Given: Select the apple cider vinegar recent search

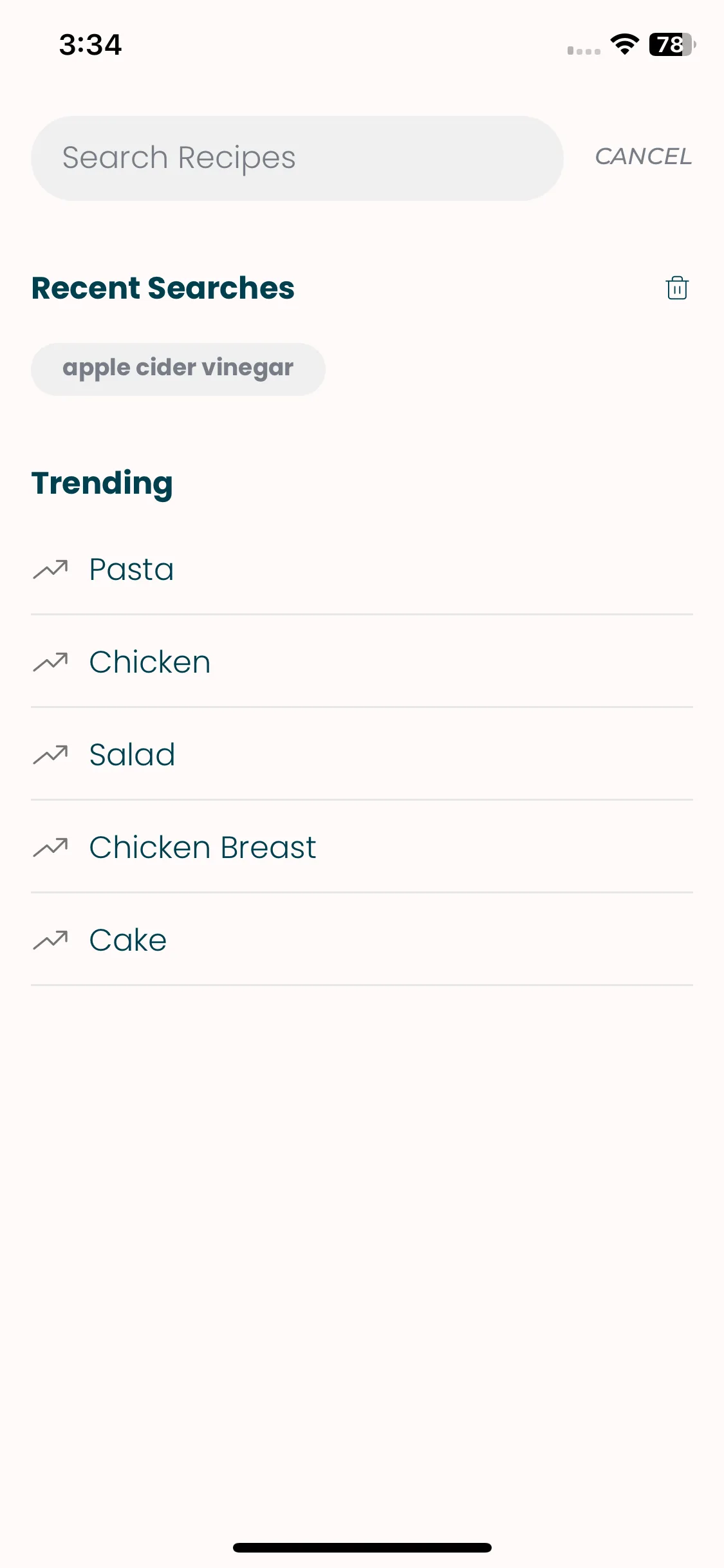Looking at the screenshot, I should [178, 369].
